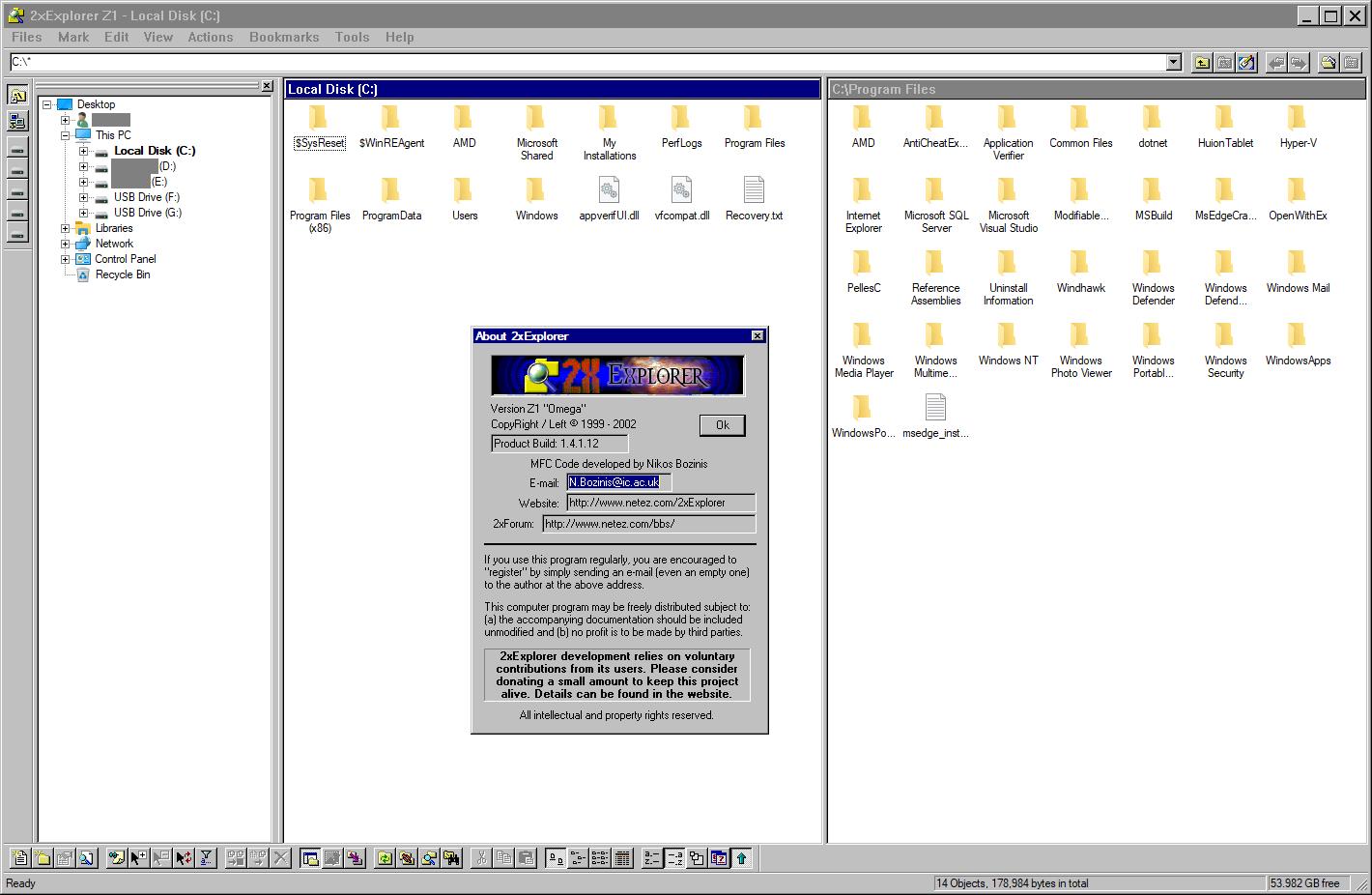Click the 2xForum URL field
The height and width of the screenshot is (895, 1372).
click(649, 524)
